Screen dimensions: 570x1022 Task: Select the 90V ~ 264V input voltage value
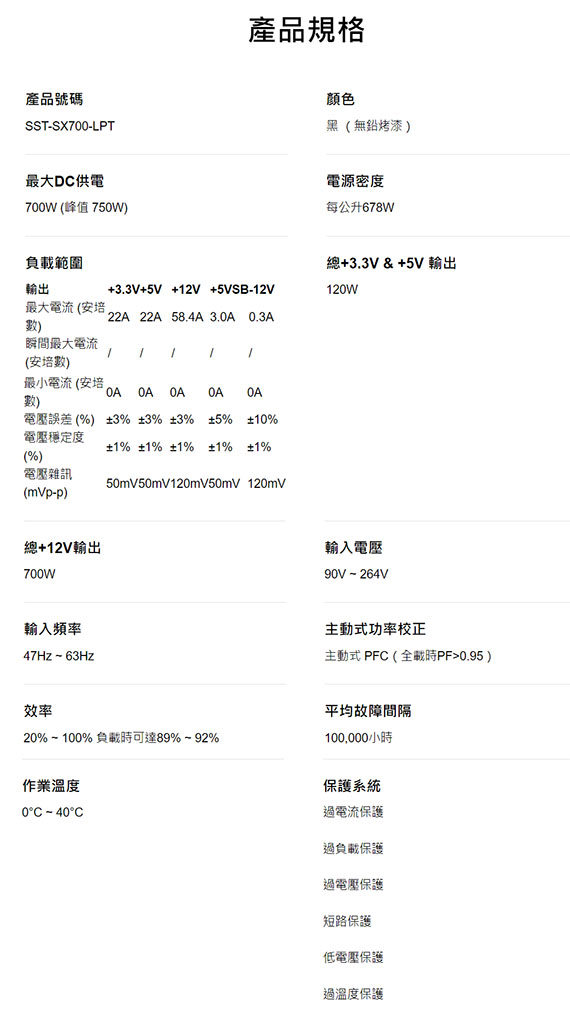pyautogui.click(x=356, y=574)
